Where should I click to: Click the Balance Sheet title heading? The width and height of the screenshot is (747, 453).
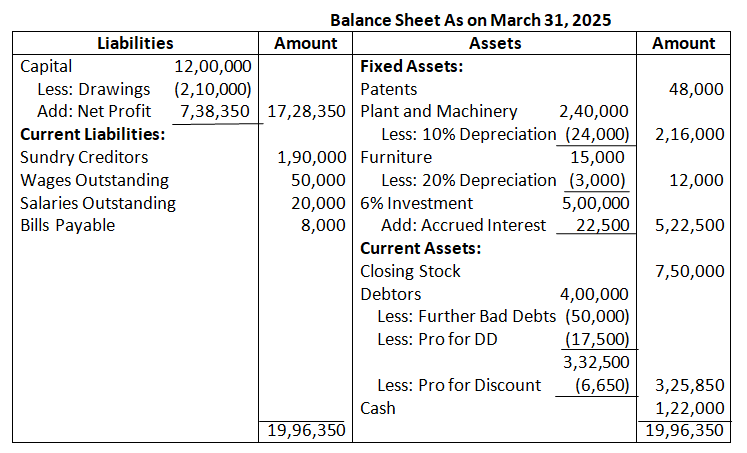pyautogui.click(x=471, y=20)
